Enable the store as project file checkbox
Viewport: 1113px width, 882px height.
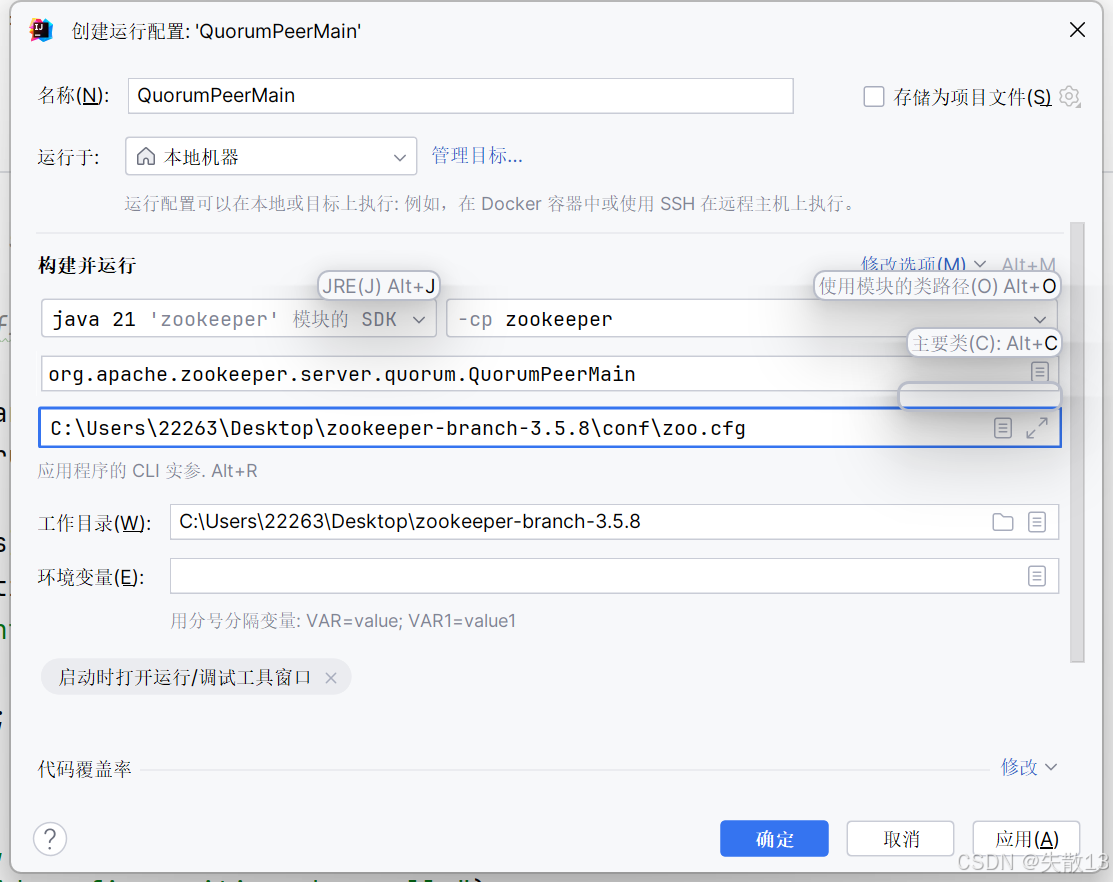point(873,97)
